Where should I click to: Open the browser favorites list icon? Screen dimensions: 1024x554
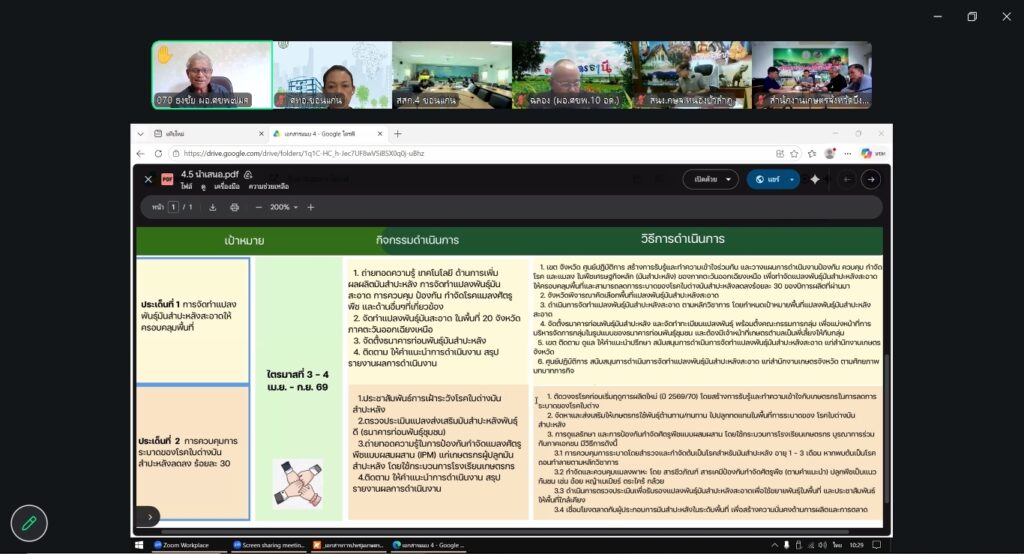(812, 154)
